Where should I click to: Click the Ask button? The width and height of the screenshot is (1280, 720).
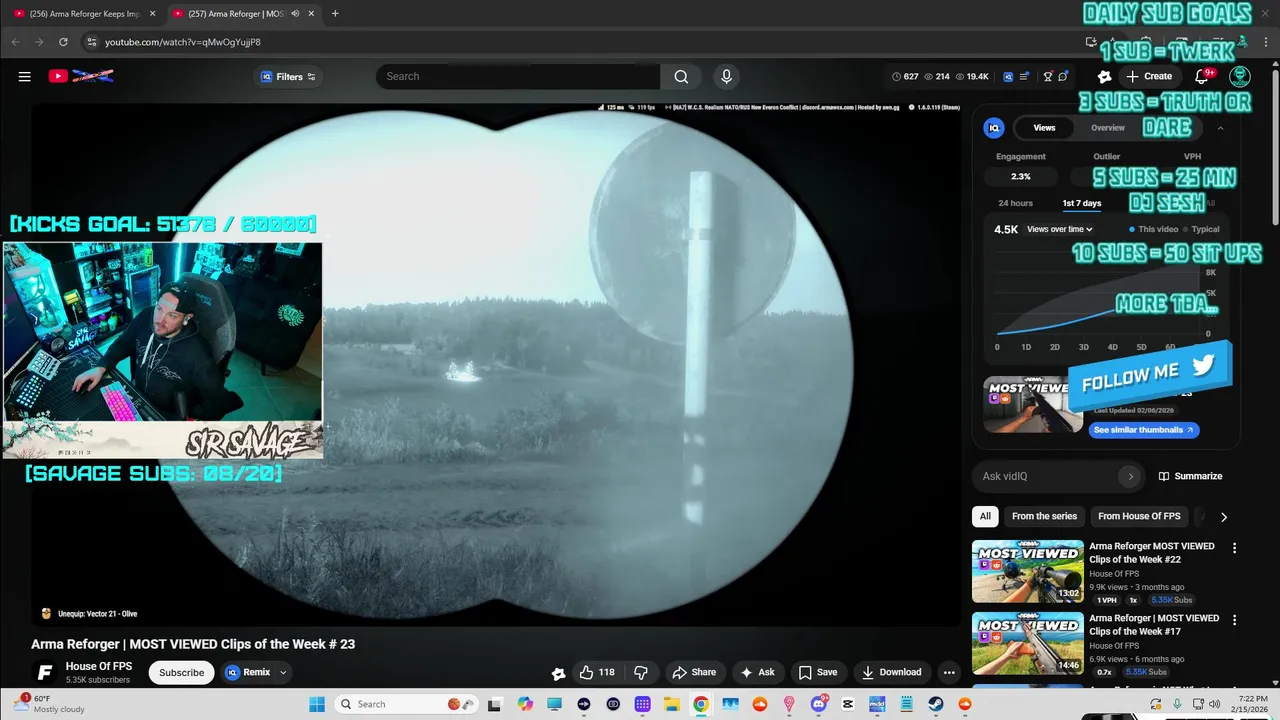(756, 672)
